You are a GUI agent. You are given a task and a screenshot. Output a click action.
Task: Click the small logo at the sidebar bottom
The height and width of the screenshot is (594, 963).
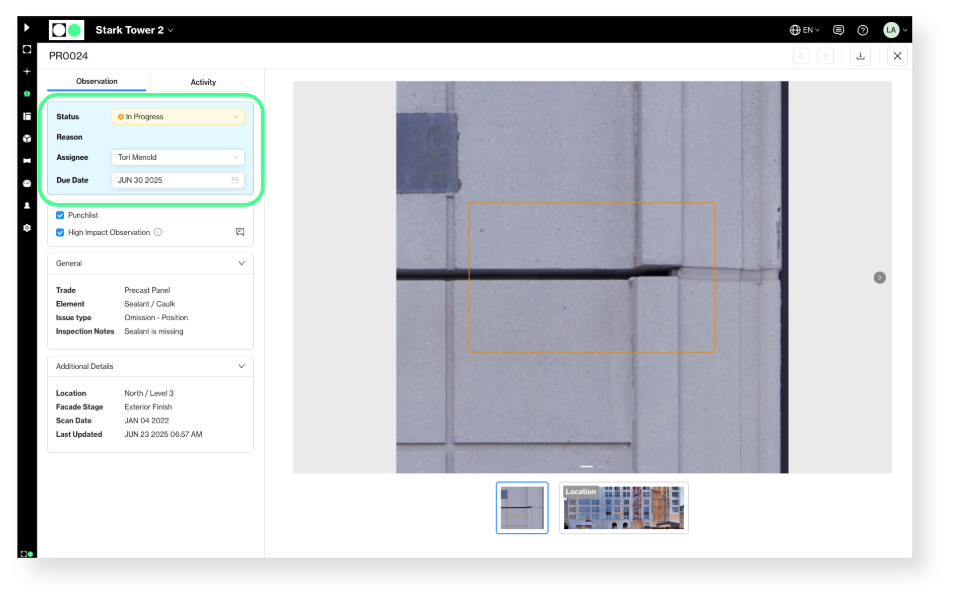pos(26,554)
